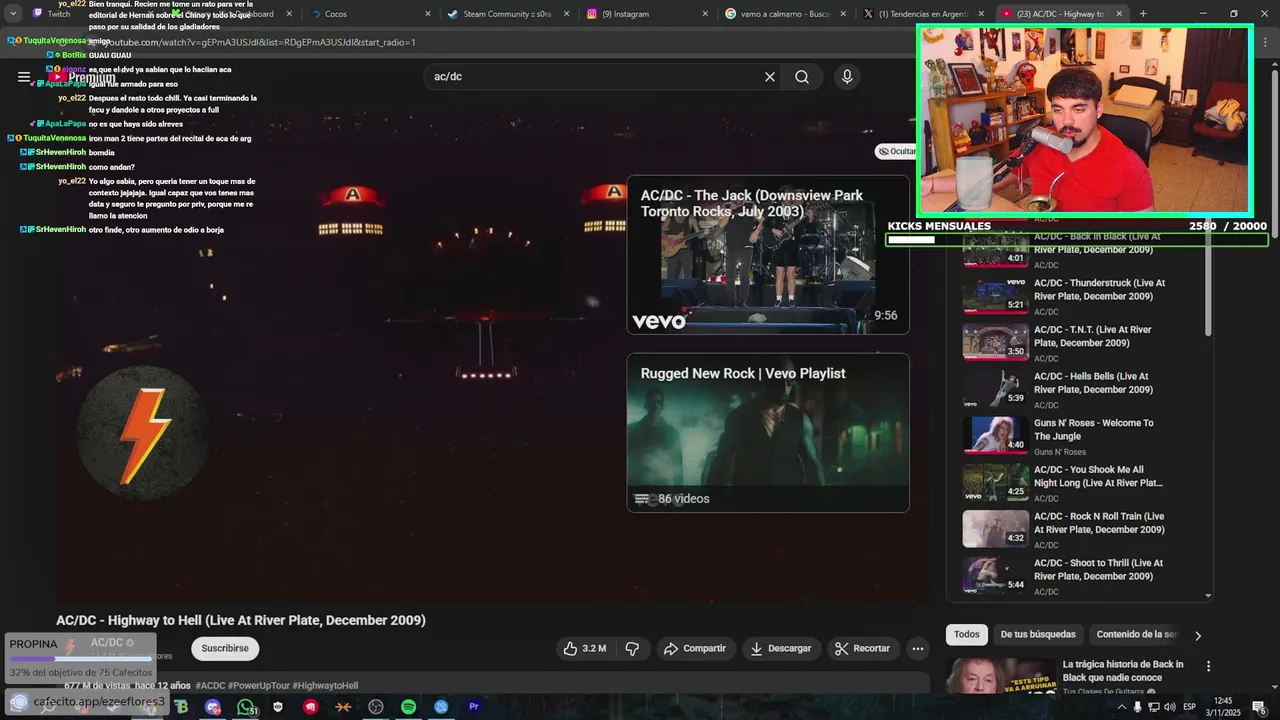Switch to the Cocos tab

(370, 14)
